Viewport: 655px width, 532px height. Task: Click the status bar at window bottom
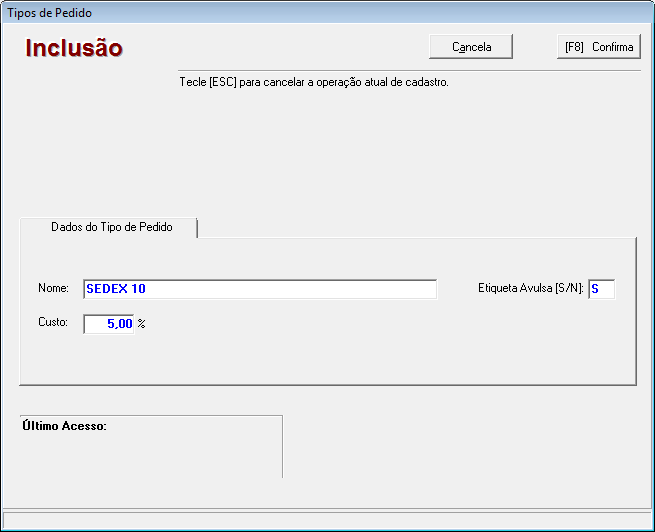tap(327, 520)
